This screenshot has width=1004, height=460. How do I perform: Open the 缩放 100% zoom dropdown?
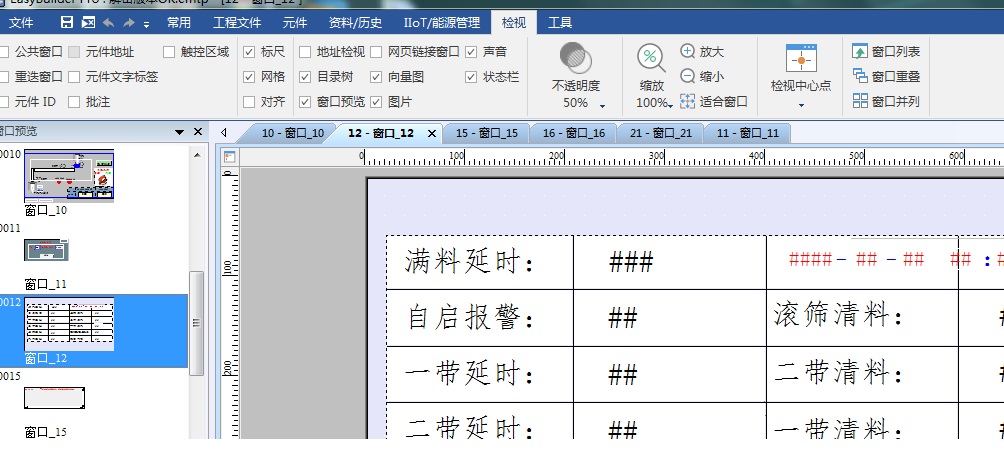coord(671,104)
